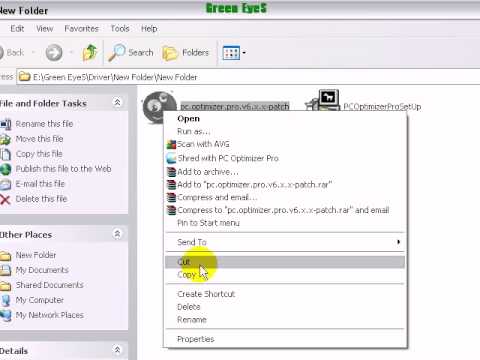The height and width of the screenshot is (360, 480).
Task: Open the Favorites menu
Action: tap(82, 29)
